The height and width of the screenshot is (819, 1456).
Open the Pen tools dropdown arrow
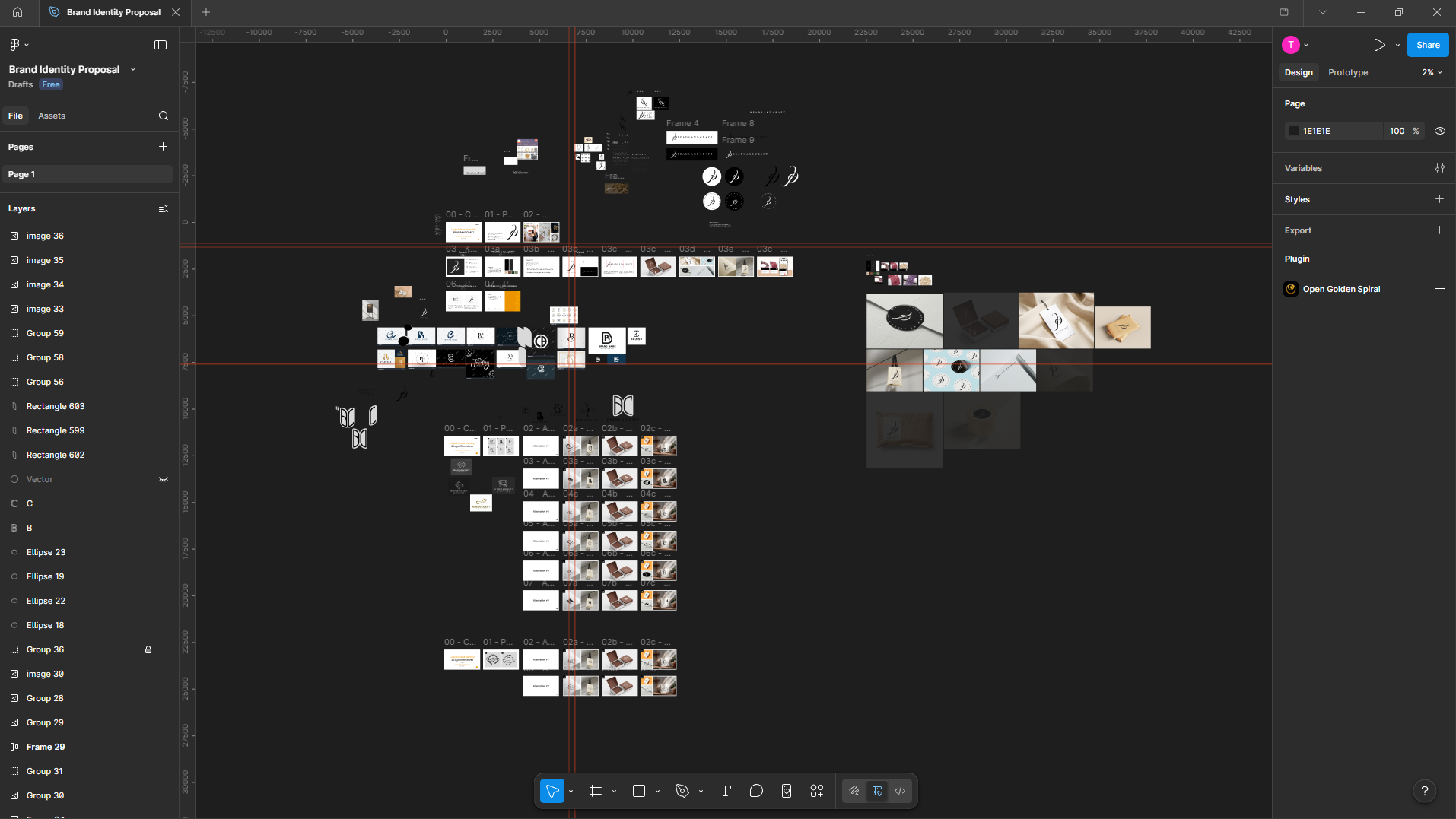pos(701,792)
